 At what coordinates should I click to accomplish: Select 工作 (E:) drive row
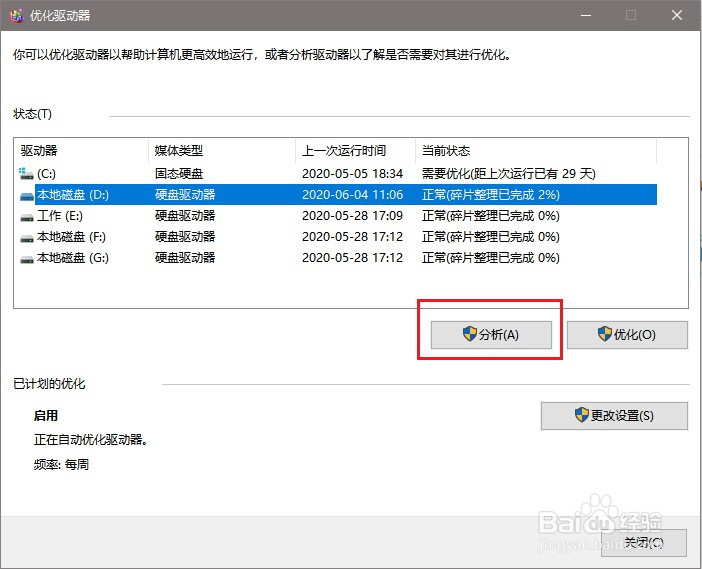click(x=338, y=215)
